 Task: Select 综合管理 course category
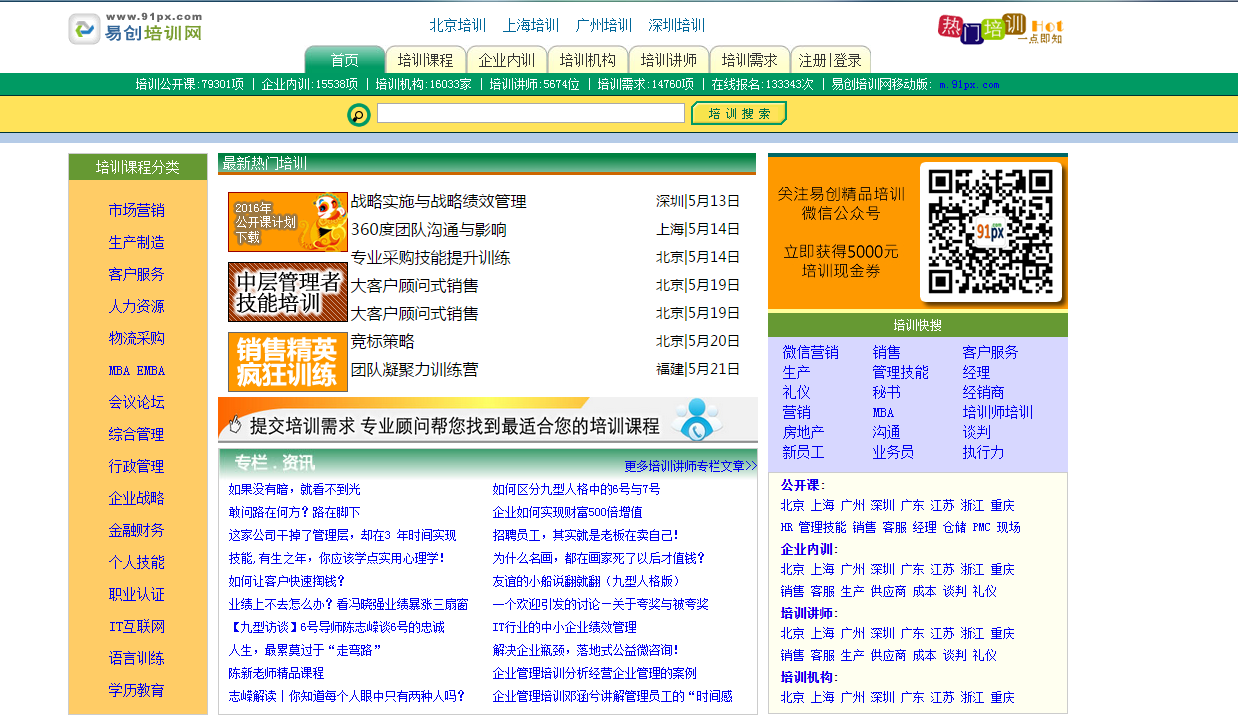tap(137, 434)
